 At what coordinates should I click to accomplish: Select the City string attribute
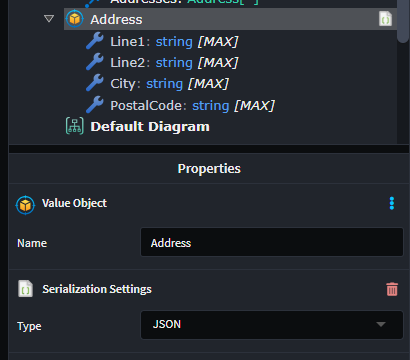(169, 84)
